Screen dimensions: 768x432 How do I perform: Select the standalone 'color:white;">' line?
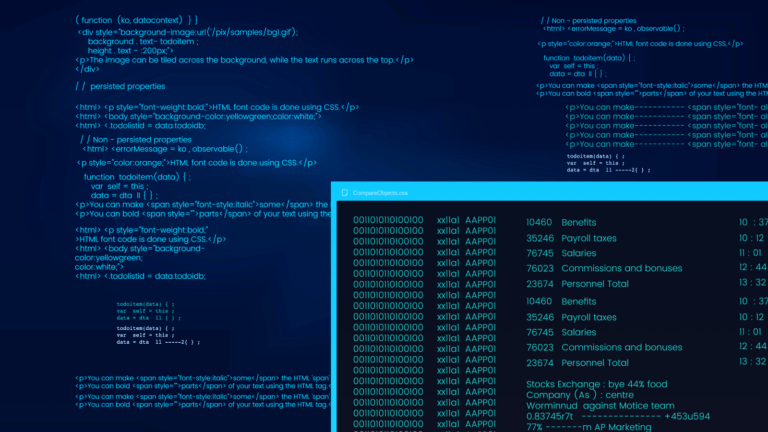coord(99,267)
